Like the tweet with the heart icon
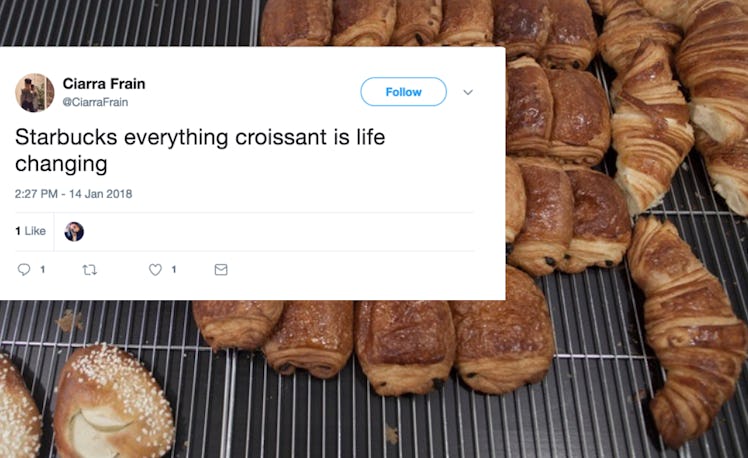748x458 pixels. coord(155,270)
